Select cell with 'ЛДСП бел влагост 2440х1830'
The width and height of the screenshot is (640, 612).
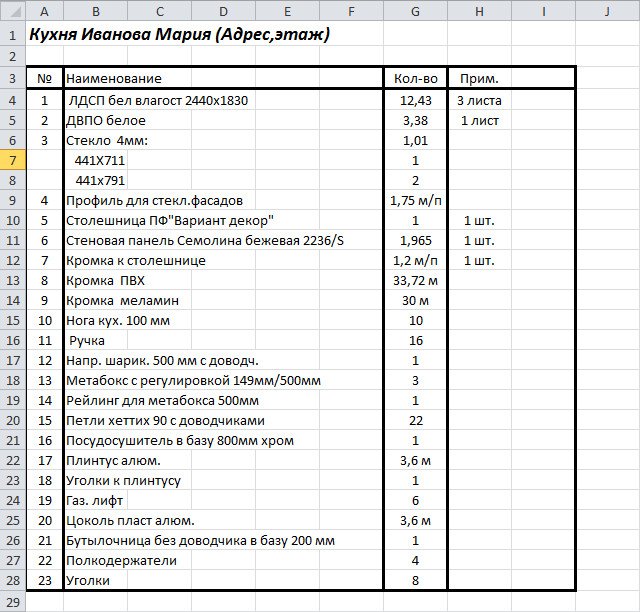pos(158,100)
